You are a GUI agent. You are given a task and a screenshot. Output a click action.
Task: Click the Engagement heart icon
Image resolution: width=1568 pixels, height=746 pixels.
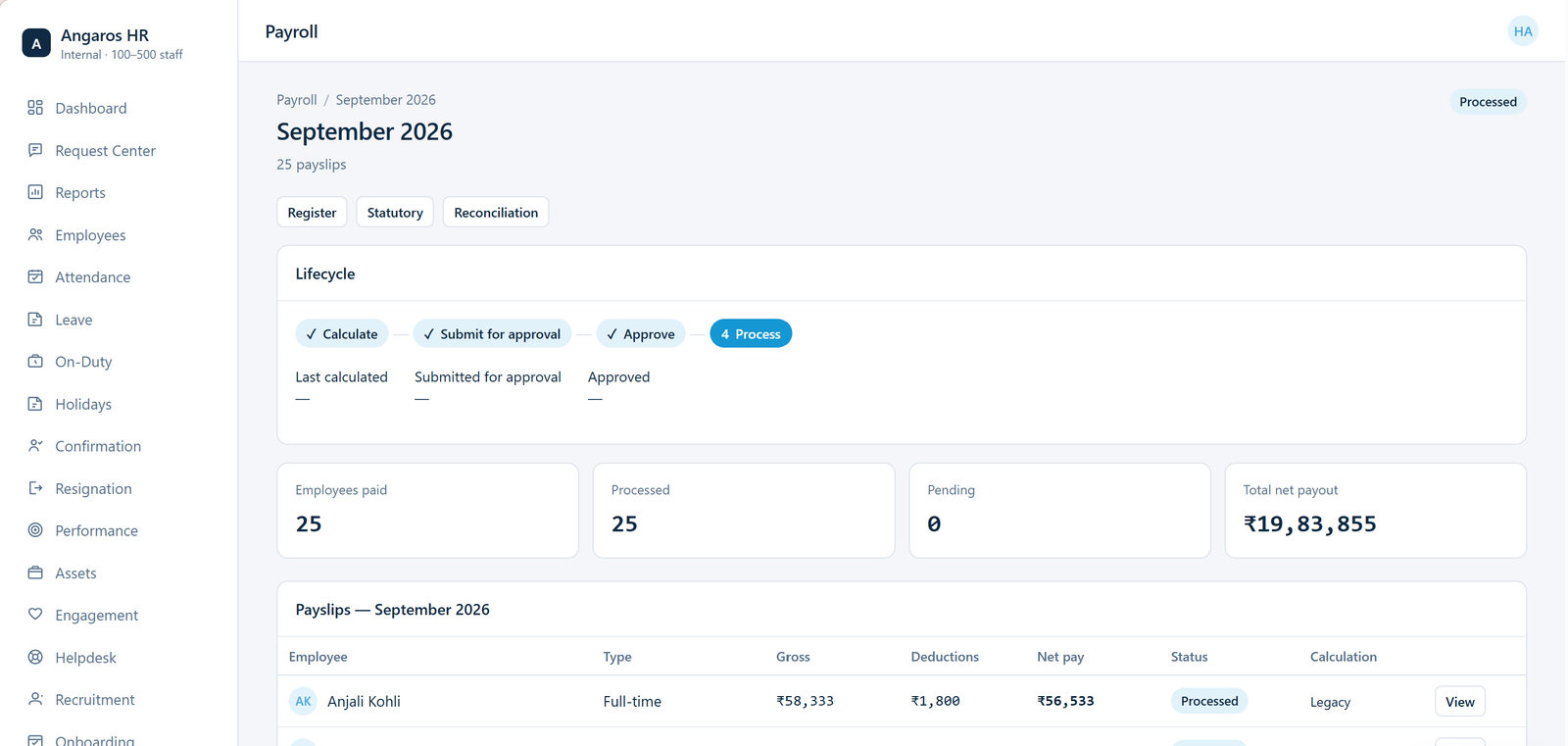pyautogui.click(x=35, y=615)
